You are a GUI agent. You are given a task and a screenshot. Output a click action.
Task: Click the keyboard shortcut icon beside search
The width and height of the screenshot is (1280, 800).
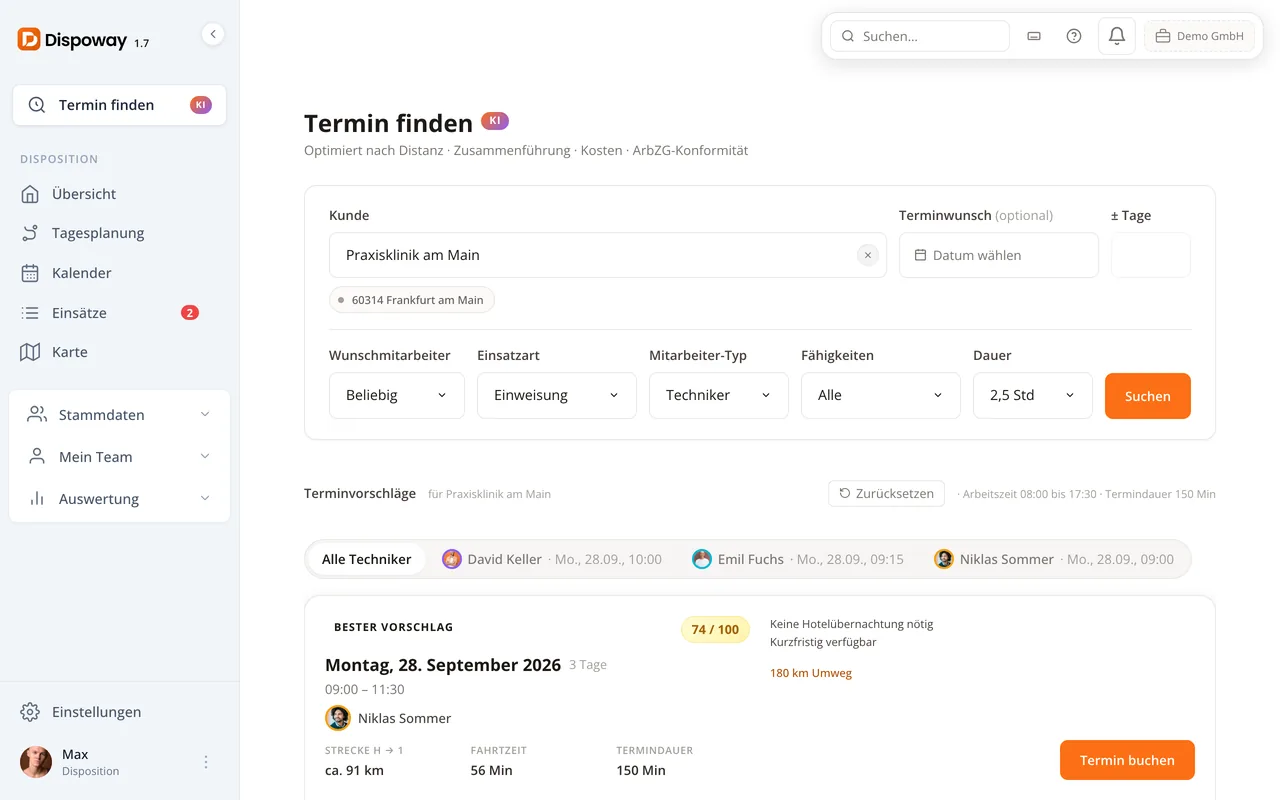pyautogui.click(x=1034, y=36)
